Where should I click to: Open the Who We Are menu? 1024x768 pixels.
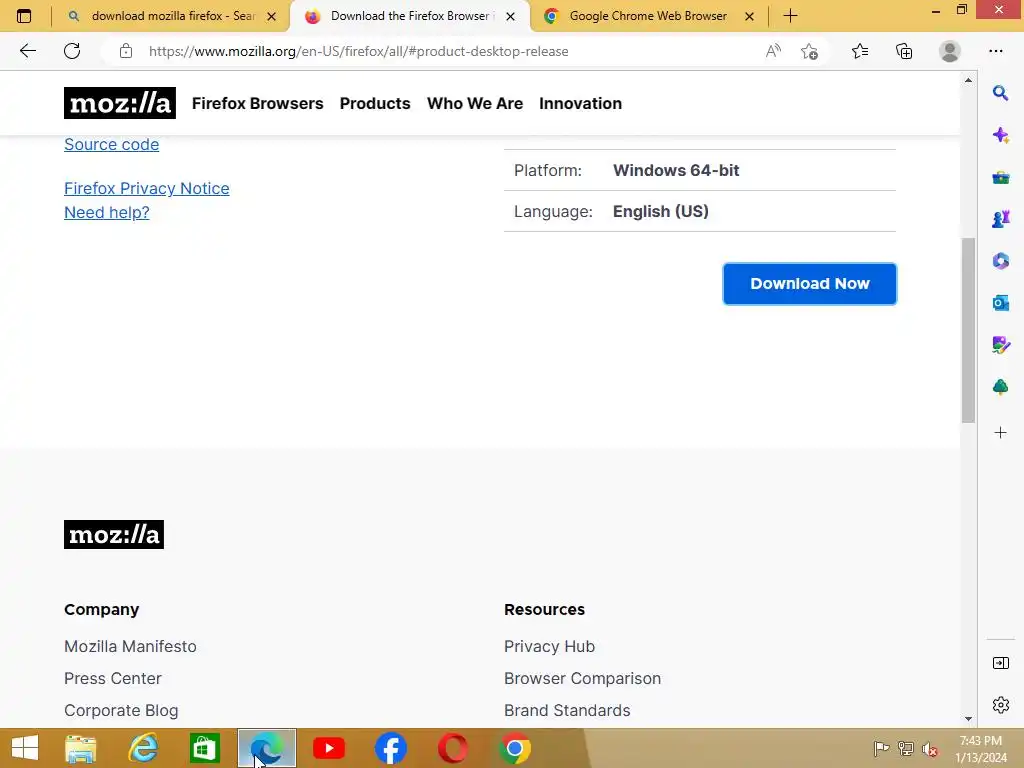click(x=475, y=103)
